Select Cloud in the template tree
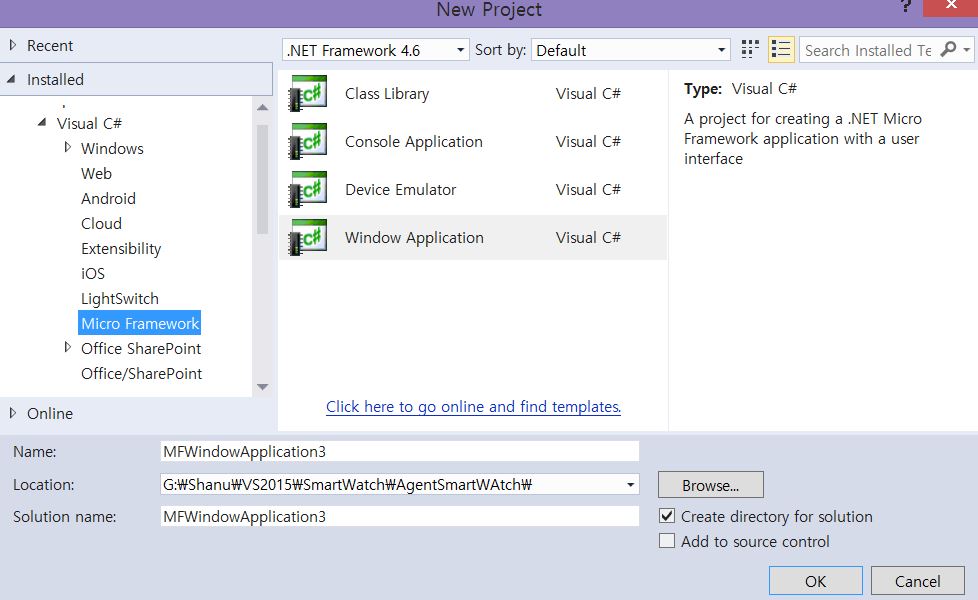 coord(101,223)
